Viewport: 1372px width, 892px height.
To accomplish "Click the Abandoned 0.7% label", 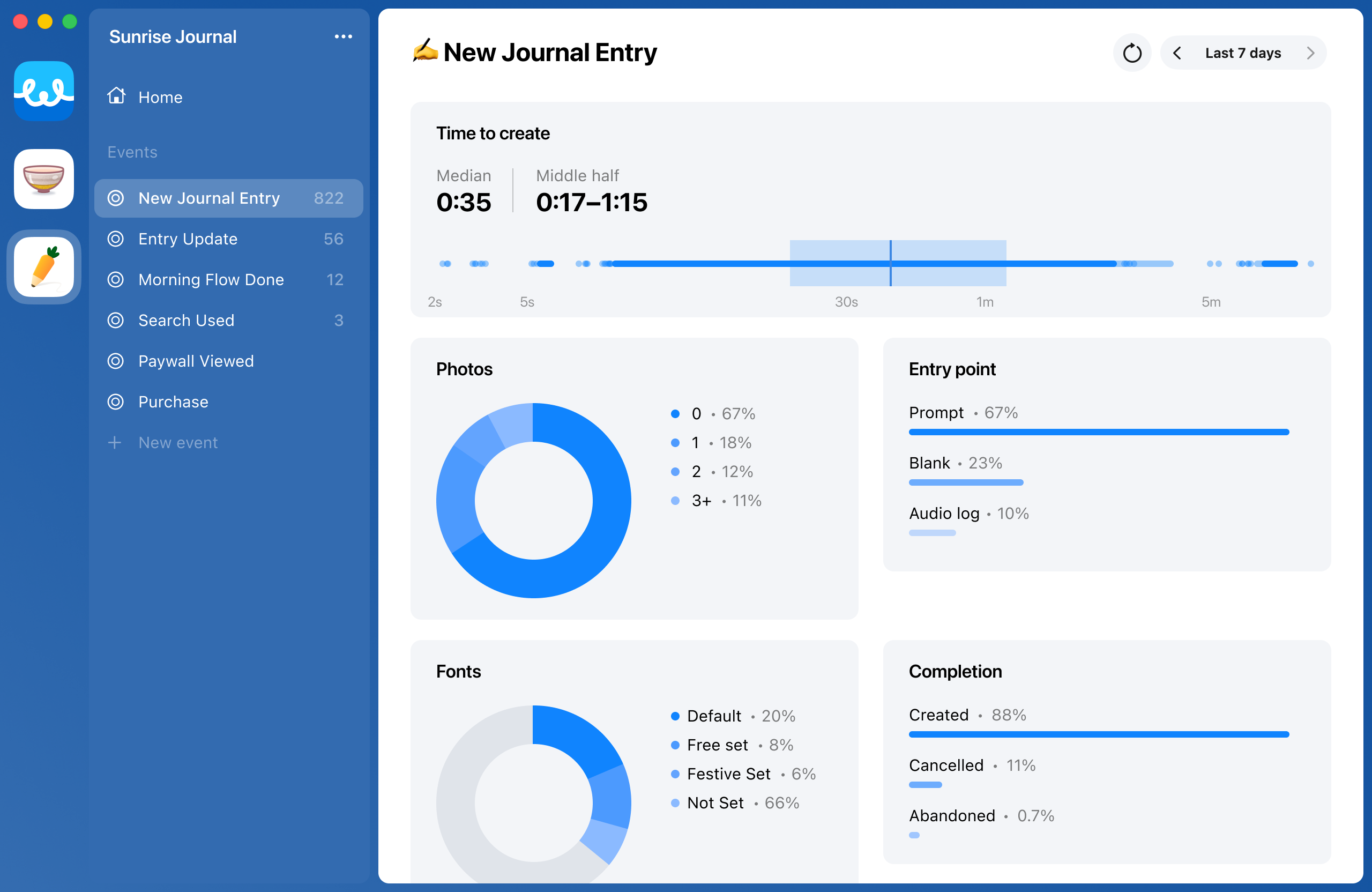I will tap(981, 815).
